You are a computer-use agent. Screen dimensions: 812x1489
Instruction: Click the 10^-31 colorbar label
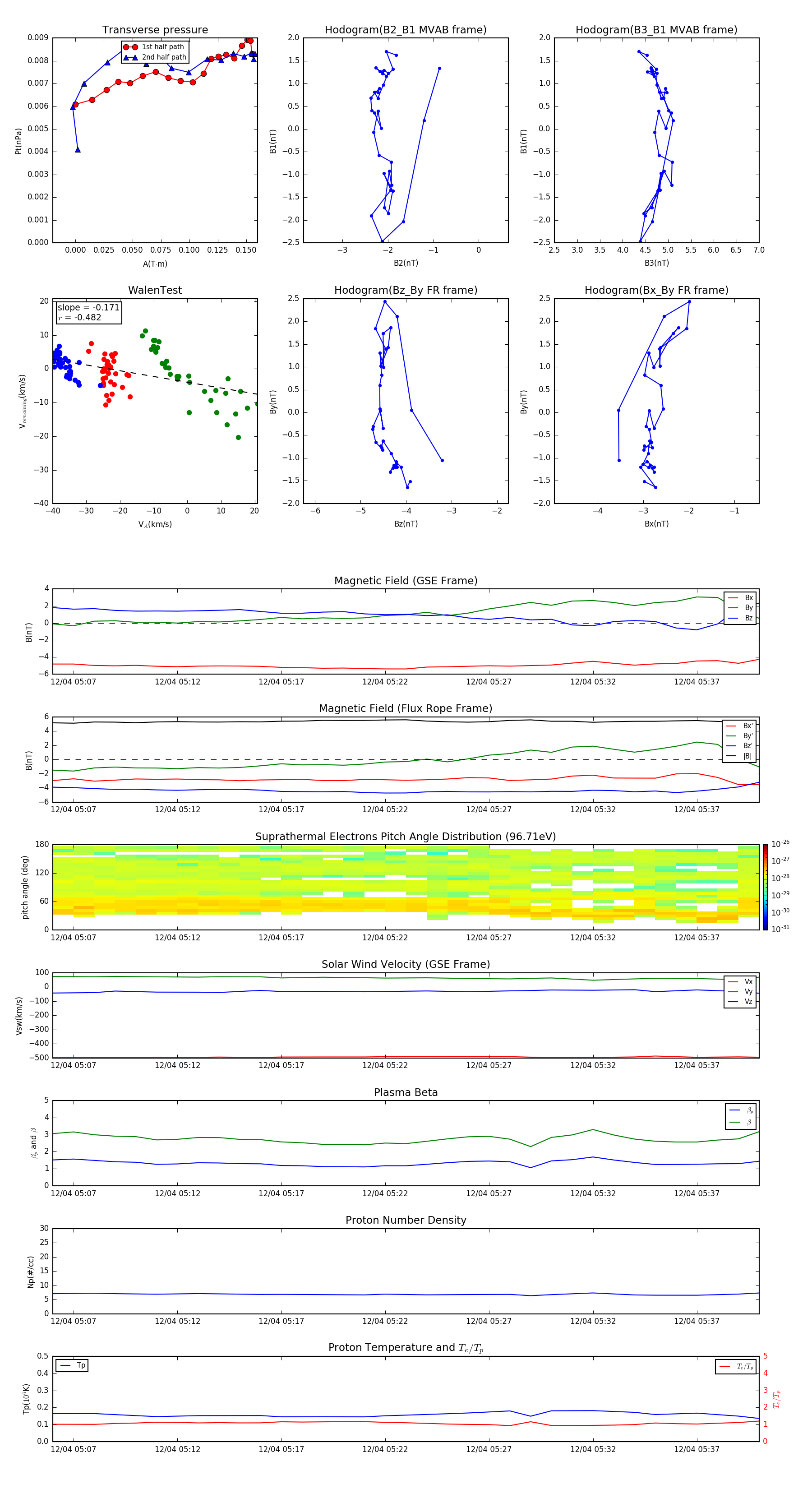tap(780, 929)
